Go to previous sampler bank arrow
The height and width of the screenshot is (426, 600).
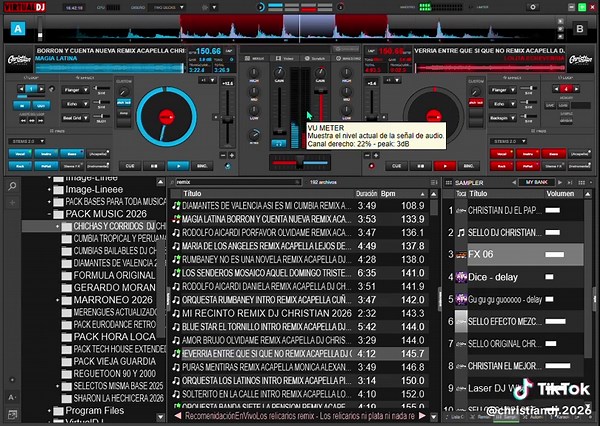point(514,183)
